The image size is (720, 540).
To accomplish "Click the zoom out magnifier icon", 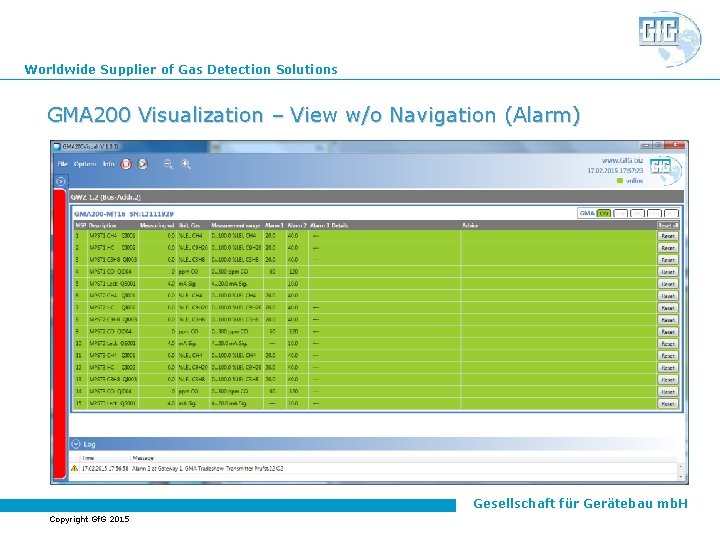I will (x=169, y=164).
